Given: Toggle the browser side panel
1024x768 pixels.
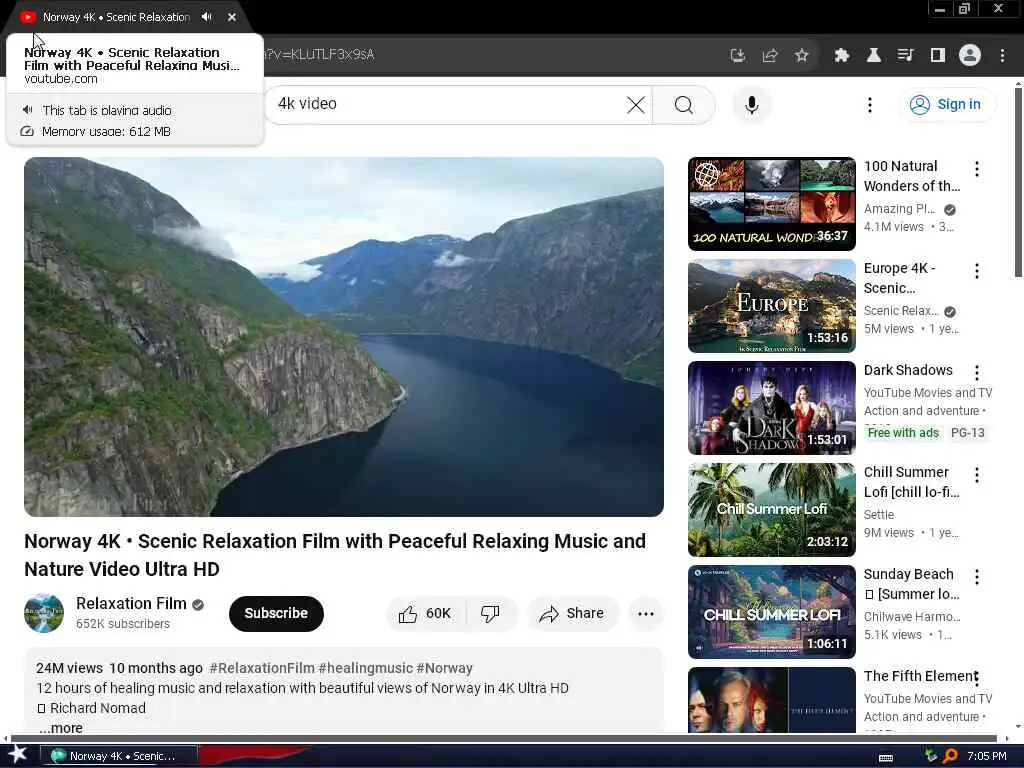Looking at the screenshot, I should 937,56.
